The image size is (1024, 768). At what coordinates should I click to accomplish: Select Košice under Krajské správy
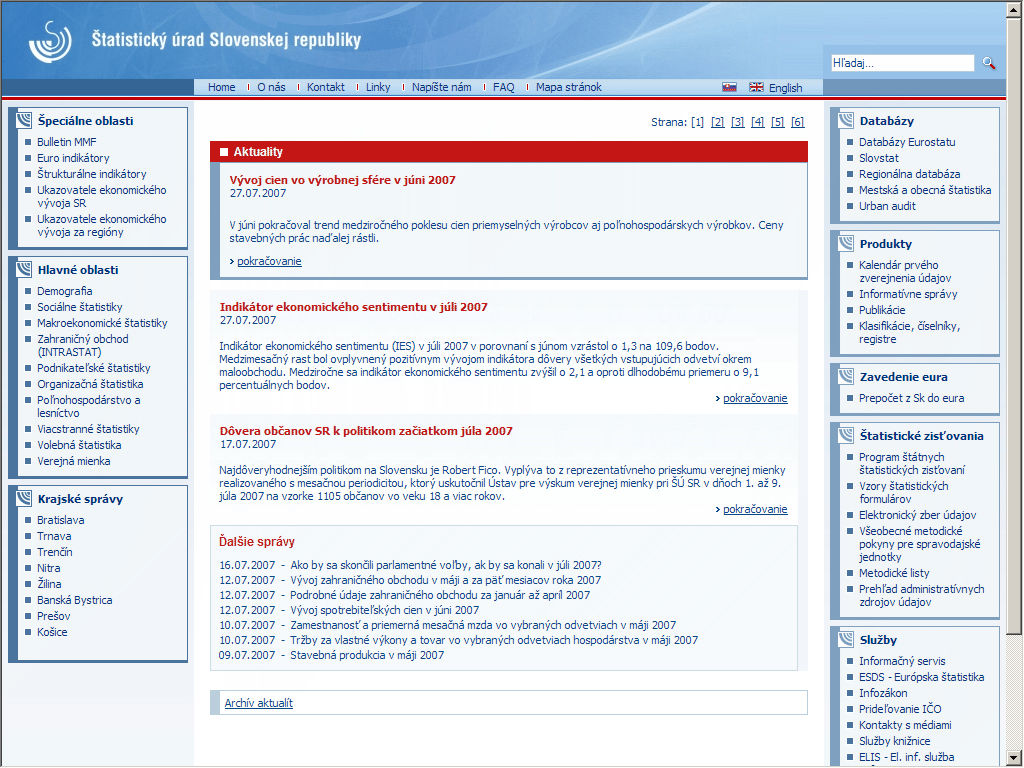pyautogui.click(x=52, y=632)
